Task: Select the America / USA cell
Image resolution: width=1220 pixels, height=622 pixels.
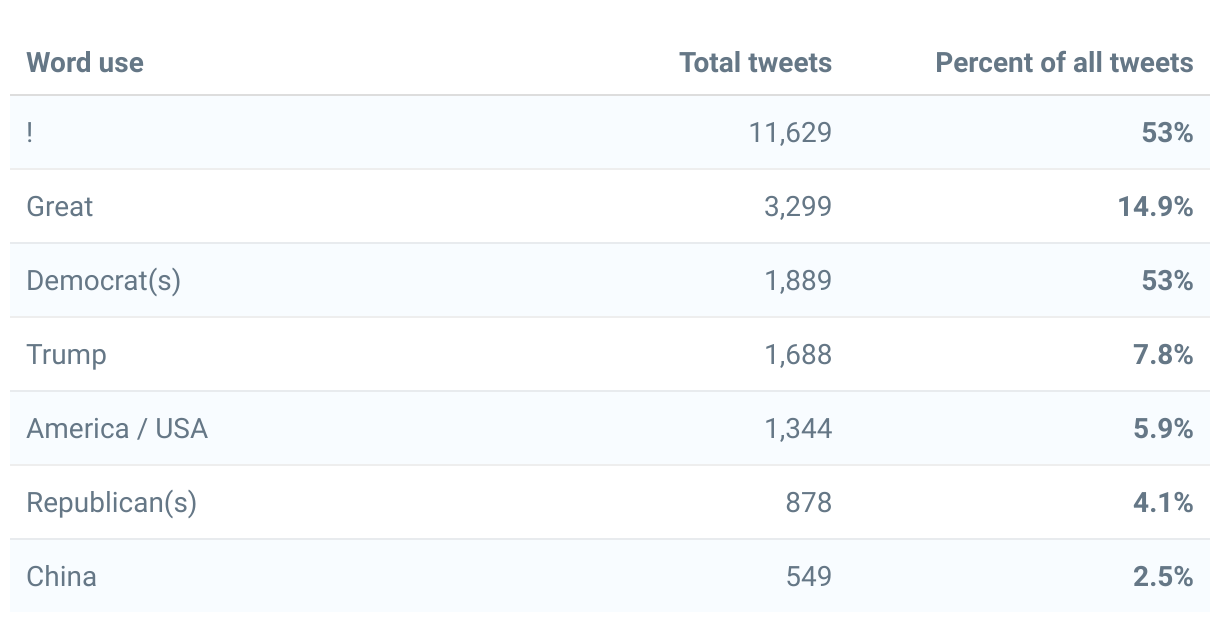Action: pos(117,429)
